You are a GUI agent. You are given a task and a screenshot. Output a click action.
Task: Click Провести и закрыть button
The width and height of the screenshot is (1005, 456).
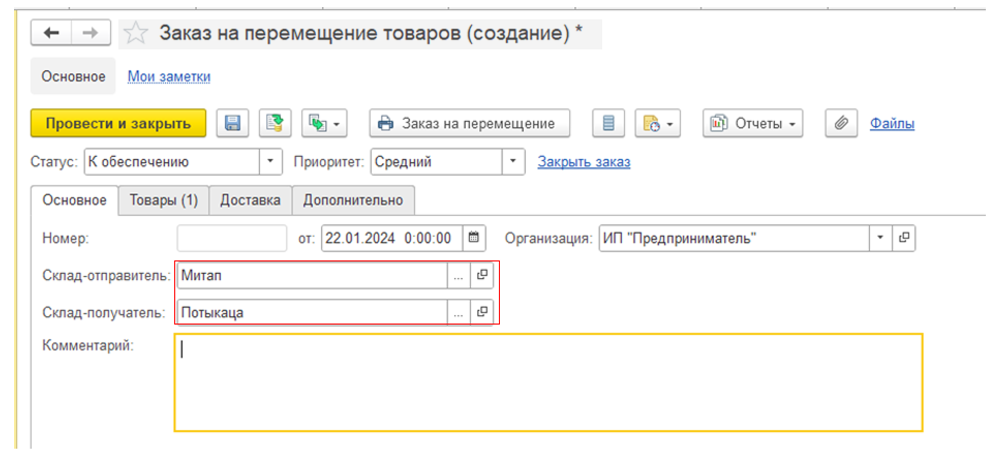pyautogui.click(x=119, y=123)
